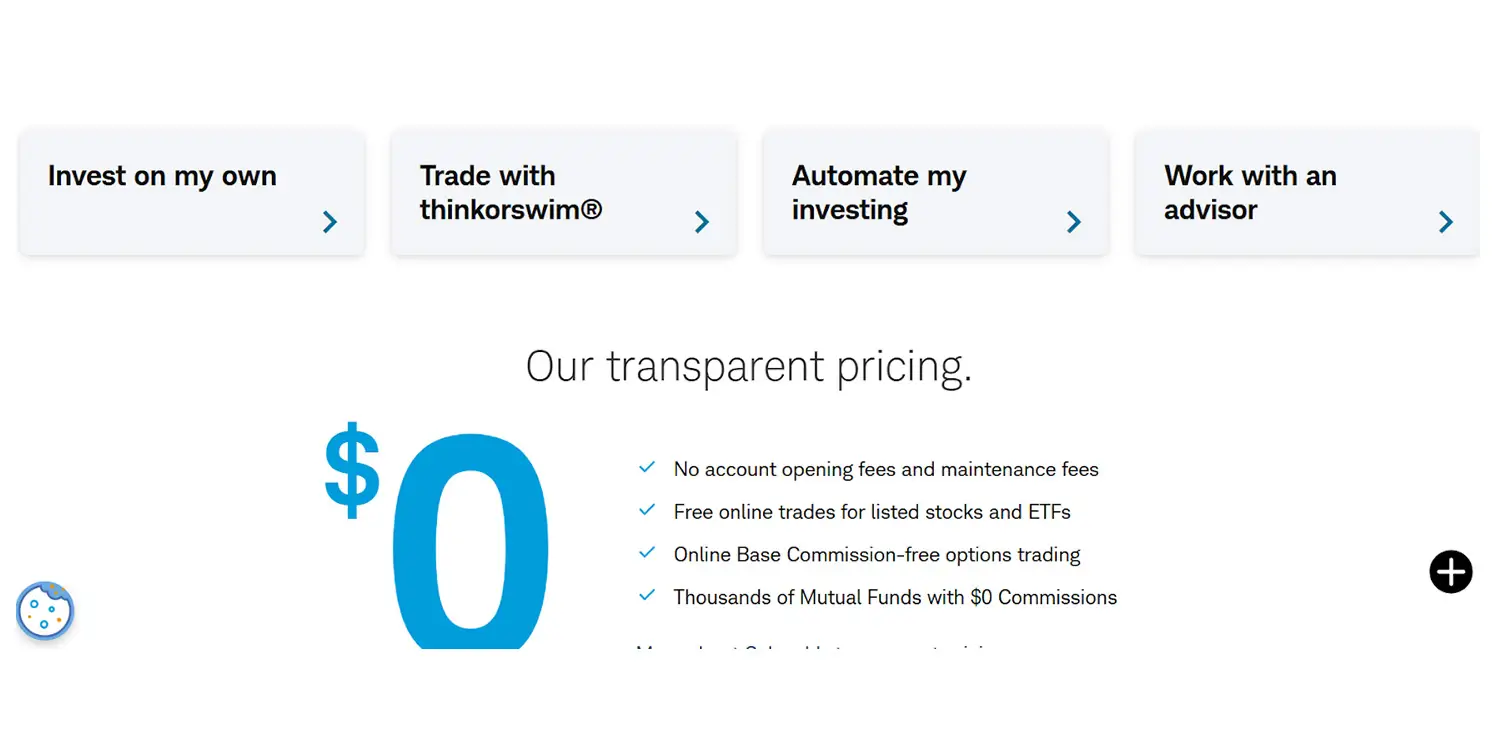Click checkmark beside "Online Base Commission-free options trading"

(x=646, y=552)
